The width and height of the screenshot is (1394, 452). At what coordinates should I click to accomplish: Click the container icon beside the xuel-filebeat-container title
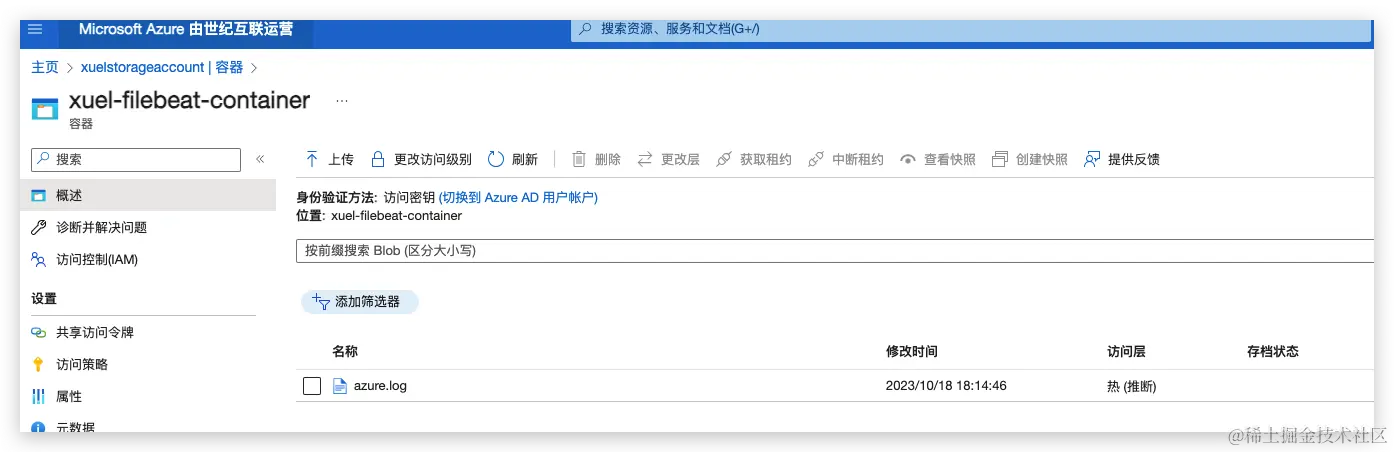[x=44, y=109]
